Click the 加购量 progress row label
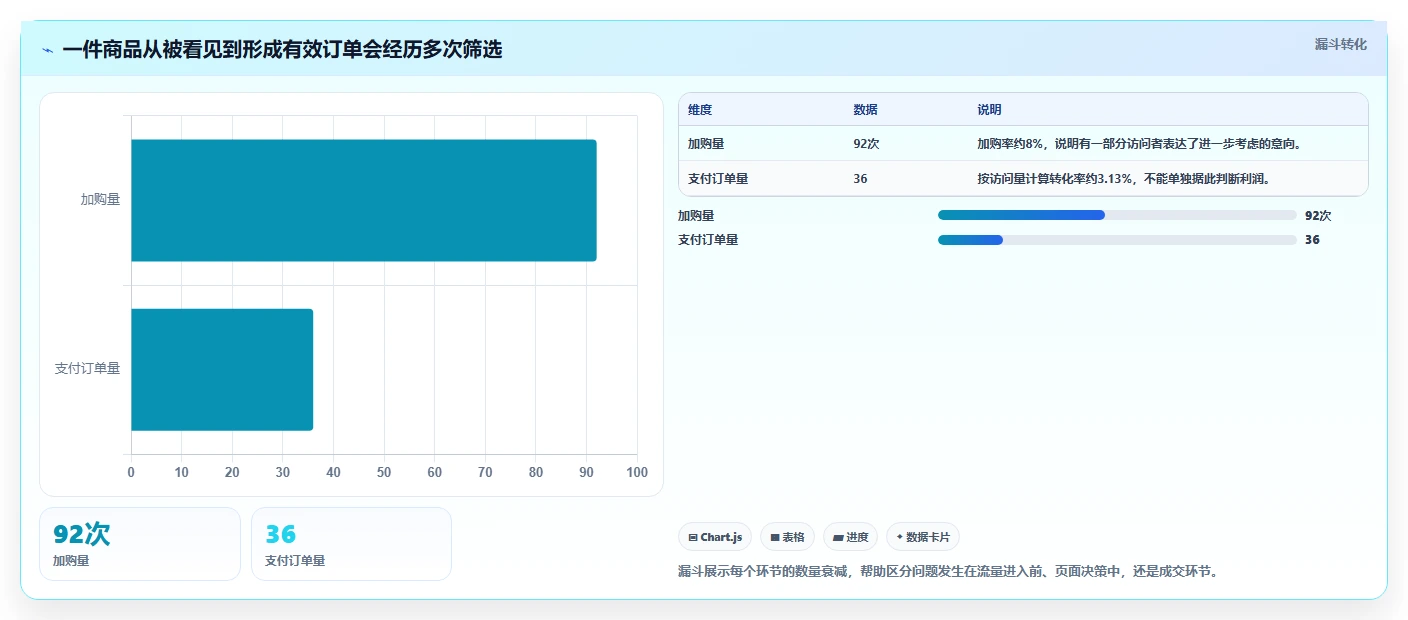This screenshot has width=1408, height=620. (696, 215)
